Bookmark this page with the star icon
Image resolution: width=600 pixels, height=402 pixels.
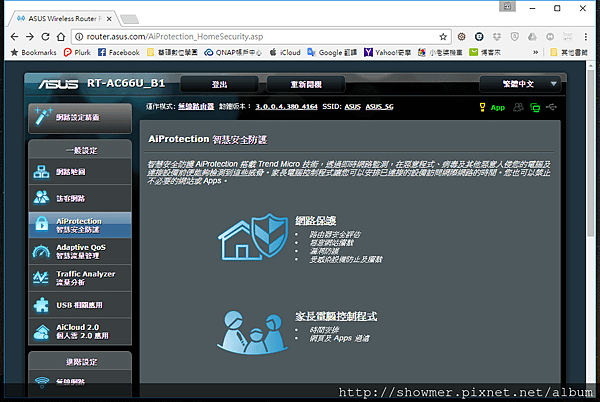click(x=443, y=37)
